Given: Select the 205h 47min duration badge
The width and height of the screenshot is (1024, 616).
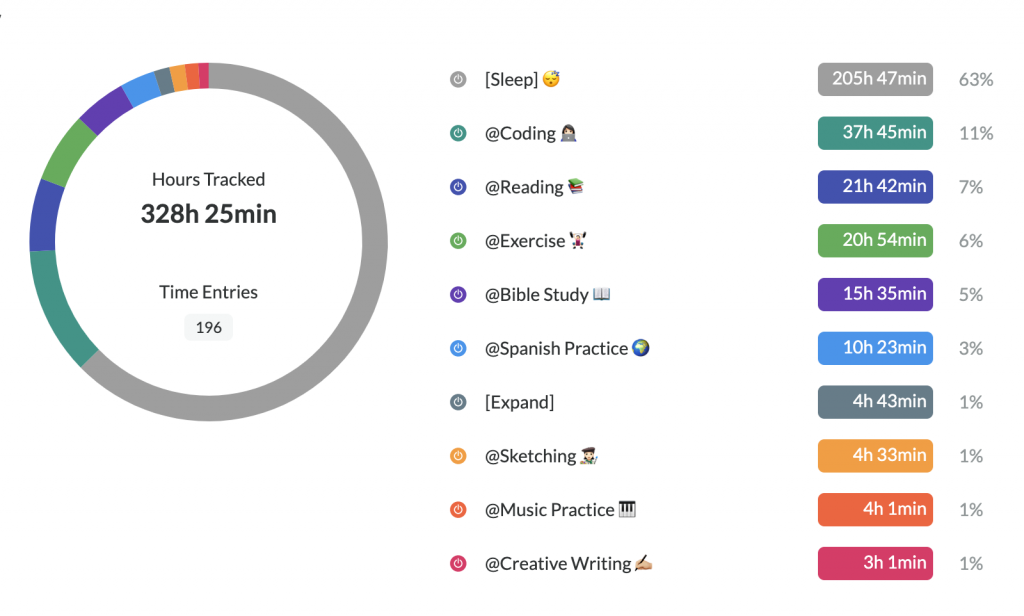Looking at the screenshot, I should point(875,79).
